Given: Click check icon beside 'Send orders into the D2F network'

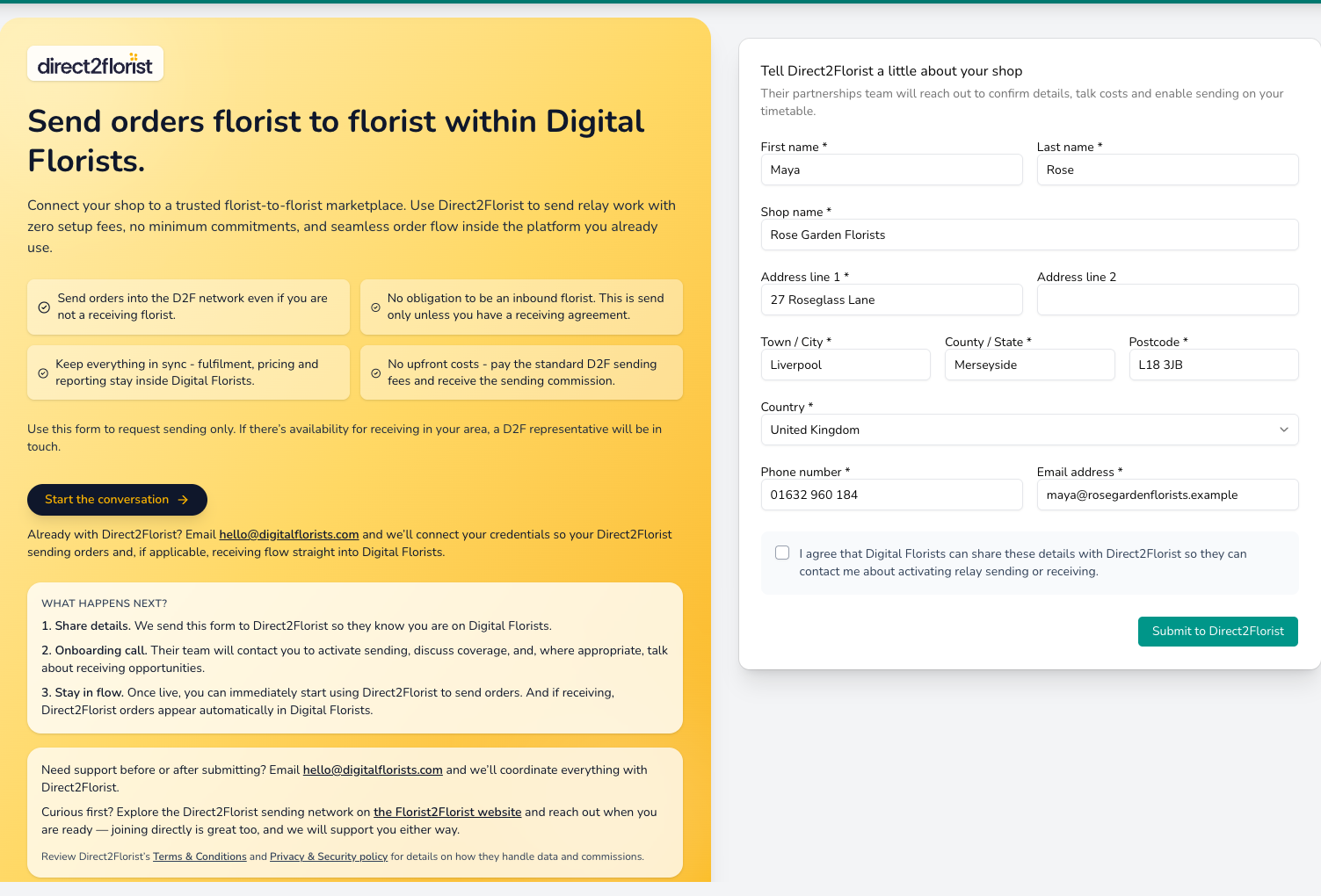Looking at the screenshot, I should click(44, 307).
